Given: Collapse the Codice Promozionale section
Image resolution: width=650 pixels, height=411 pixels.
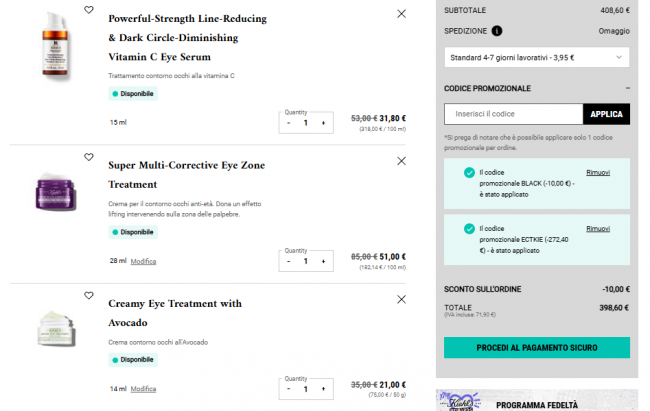Looking at the screenshot, I should 627,88.
